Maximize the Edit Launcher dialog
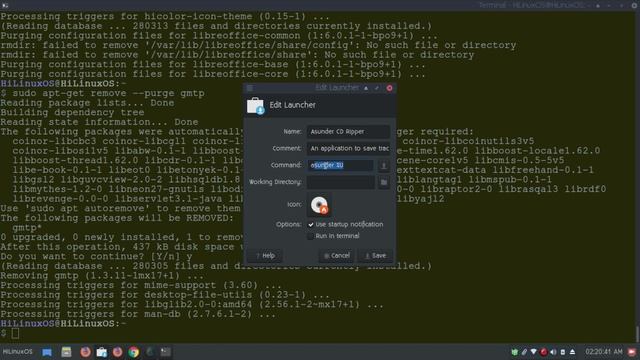The width and height of the screenshot is (640, 360). (377, 88)
